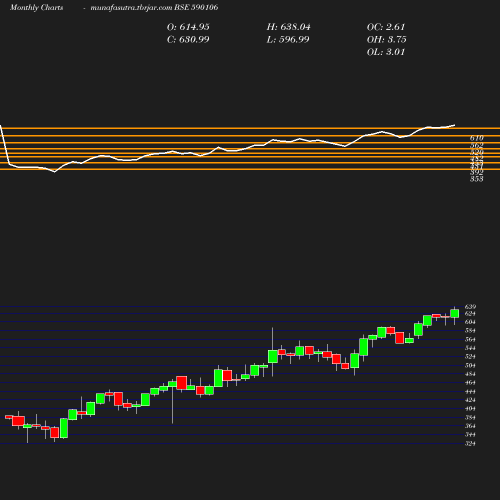Select the close price 'C: 630.99'
Screen dimensions: 500x500
188,39
